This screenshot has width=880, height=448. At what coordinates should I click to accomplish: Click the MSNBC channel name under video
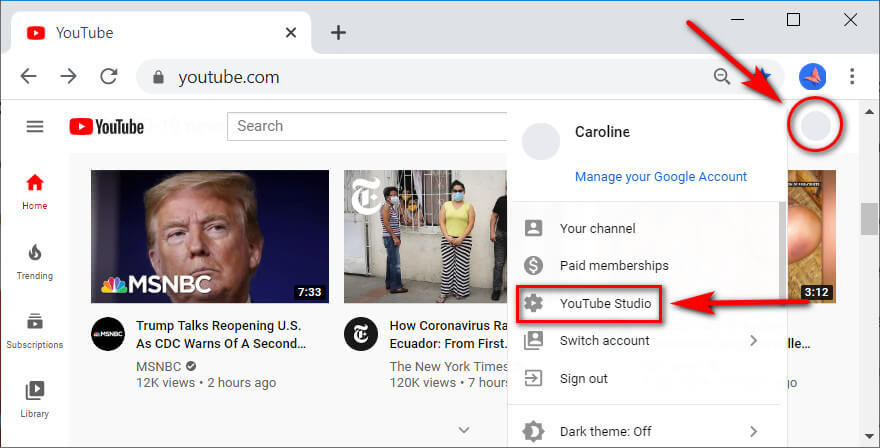(158, 367)
